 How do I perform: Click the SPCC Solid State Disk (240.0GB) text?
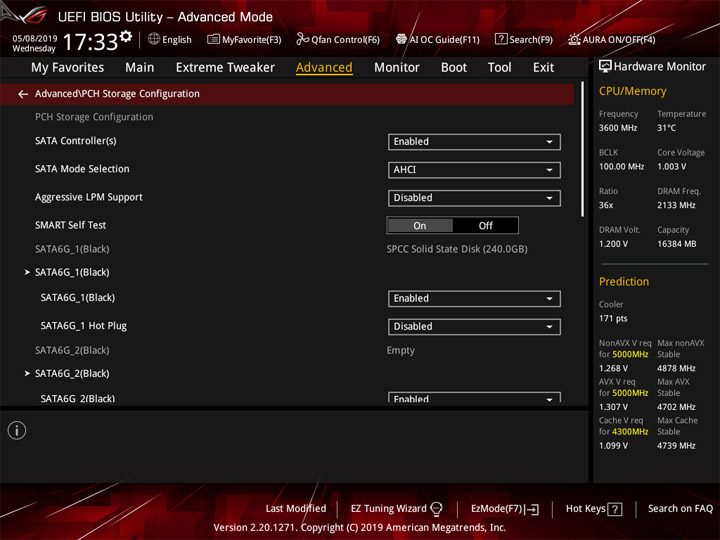(x=457, y=249)
